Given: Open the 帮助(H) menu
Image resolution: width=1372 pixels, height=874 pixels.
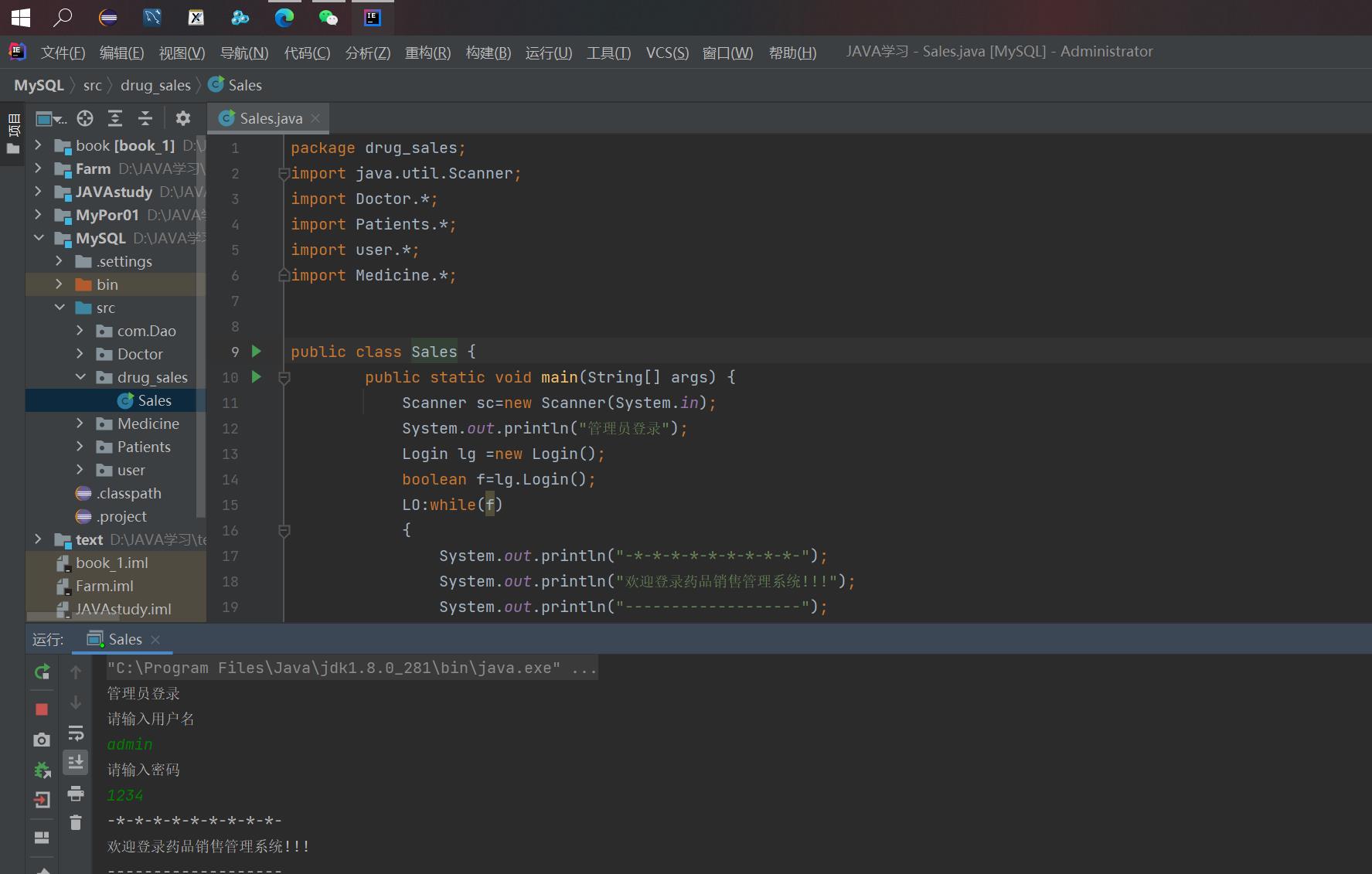Looking at the screenshot, I should pyautogui.click(x=792, y=53).
